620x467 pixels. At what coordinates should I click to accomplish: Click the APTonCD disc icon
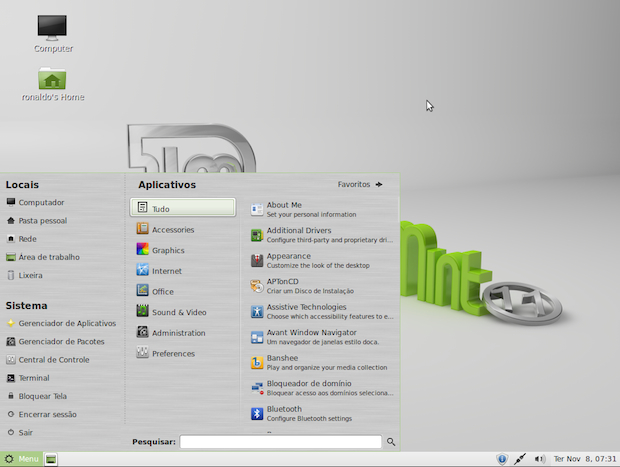tap(257, 286)
